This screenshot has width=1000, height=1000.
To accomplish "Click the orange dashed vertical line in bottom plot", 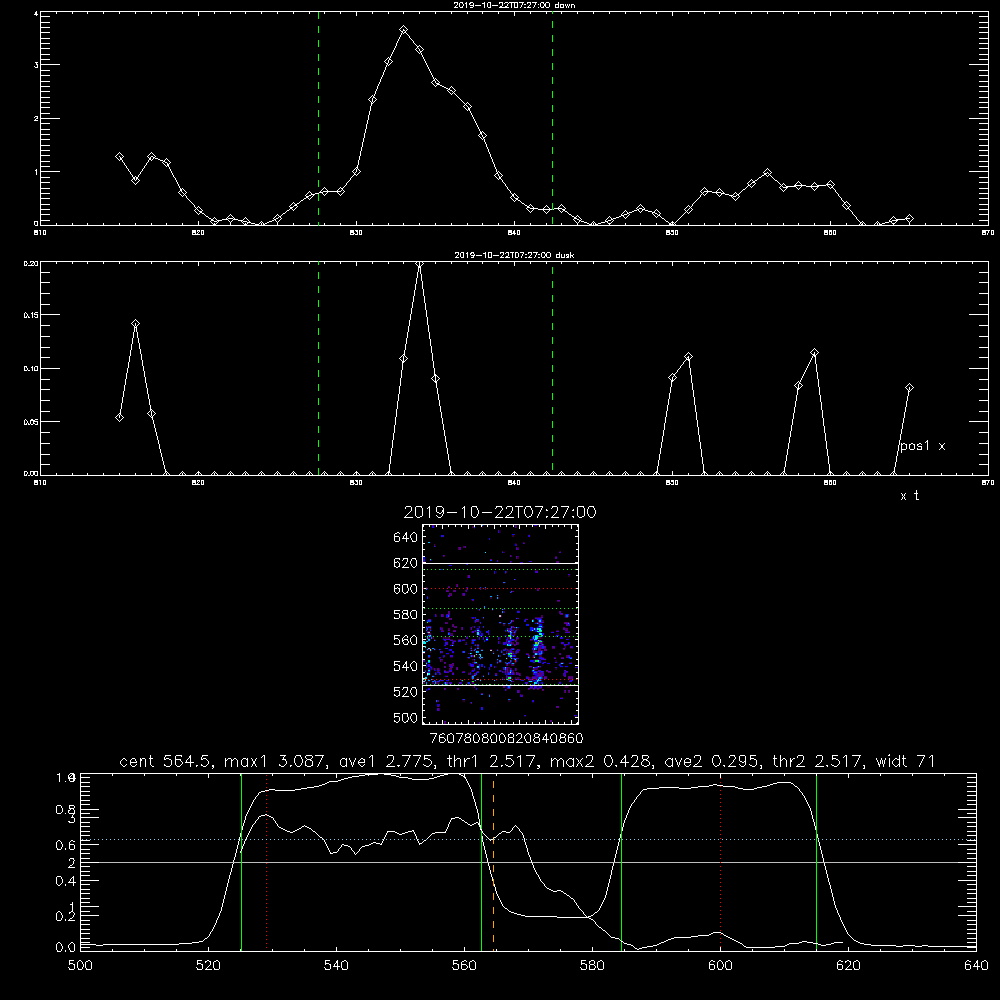I will tap(493, 862).
